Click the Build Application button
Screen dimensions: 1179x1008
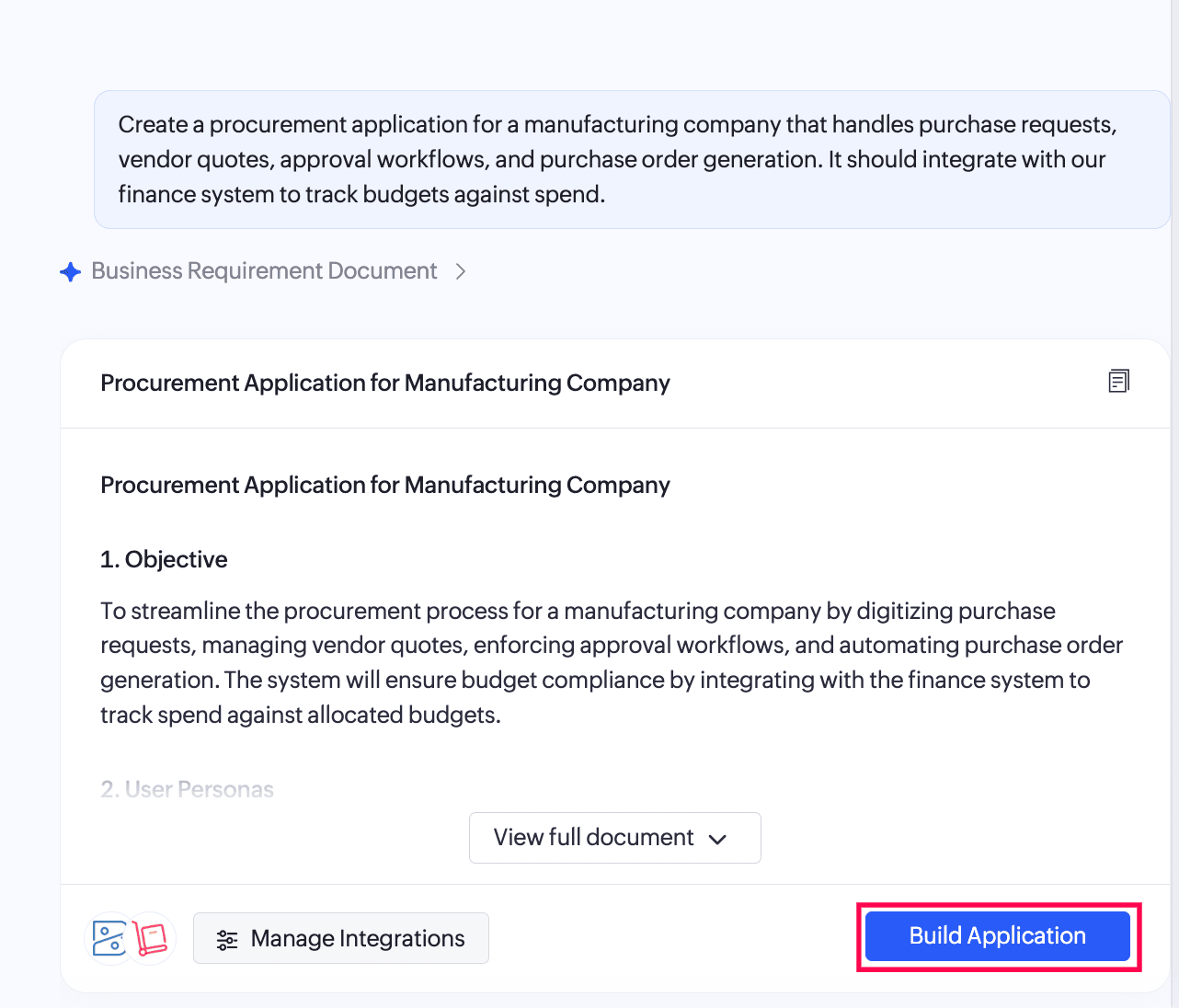[x=998, y=936]
